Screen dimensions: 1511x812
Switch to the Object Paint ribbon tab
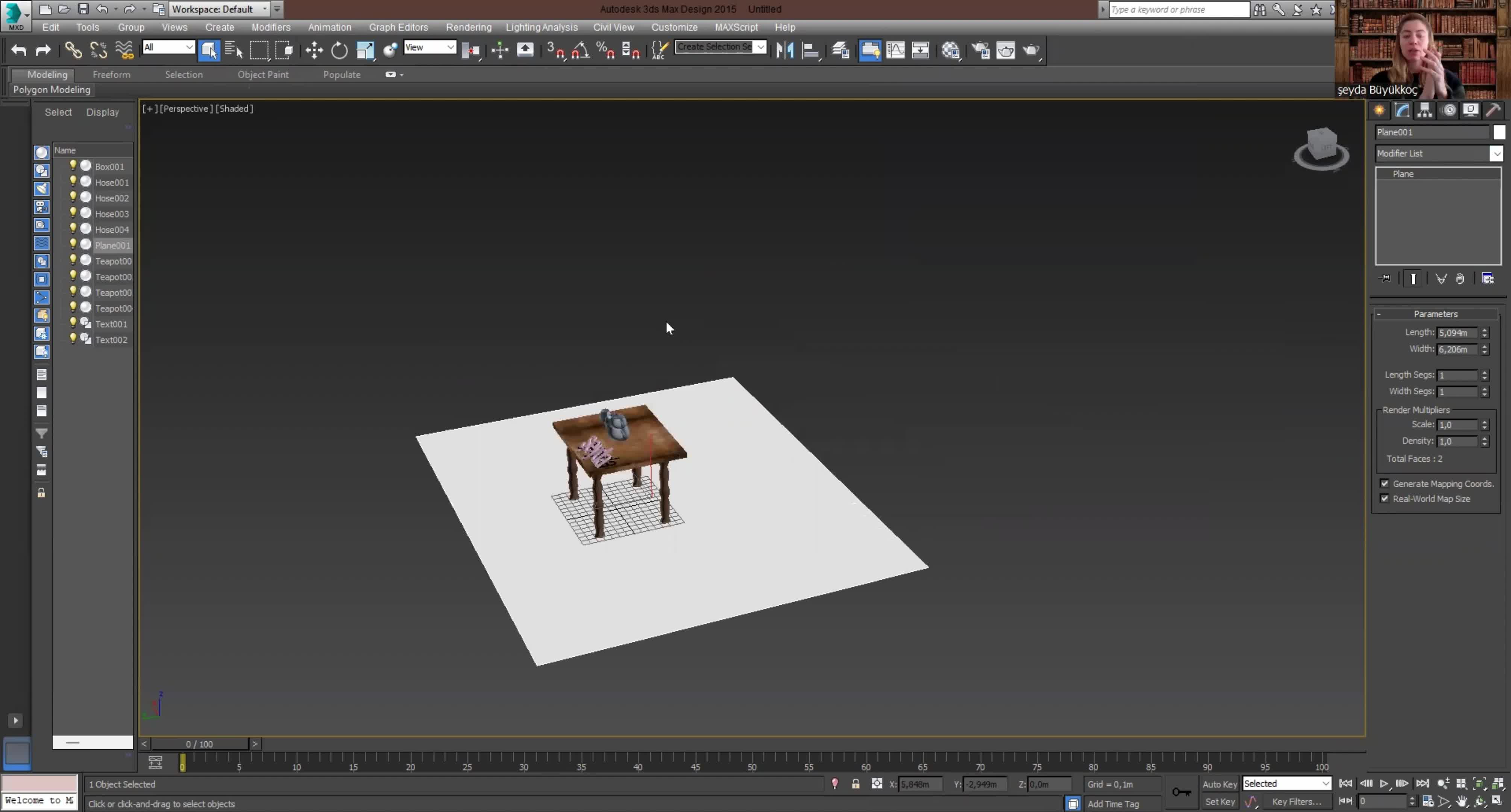263,75
